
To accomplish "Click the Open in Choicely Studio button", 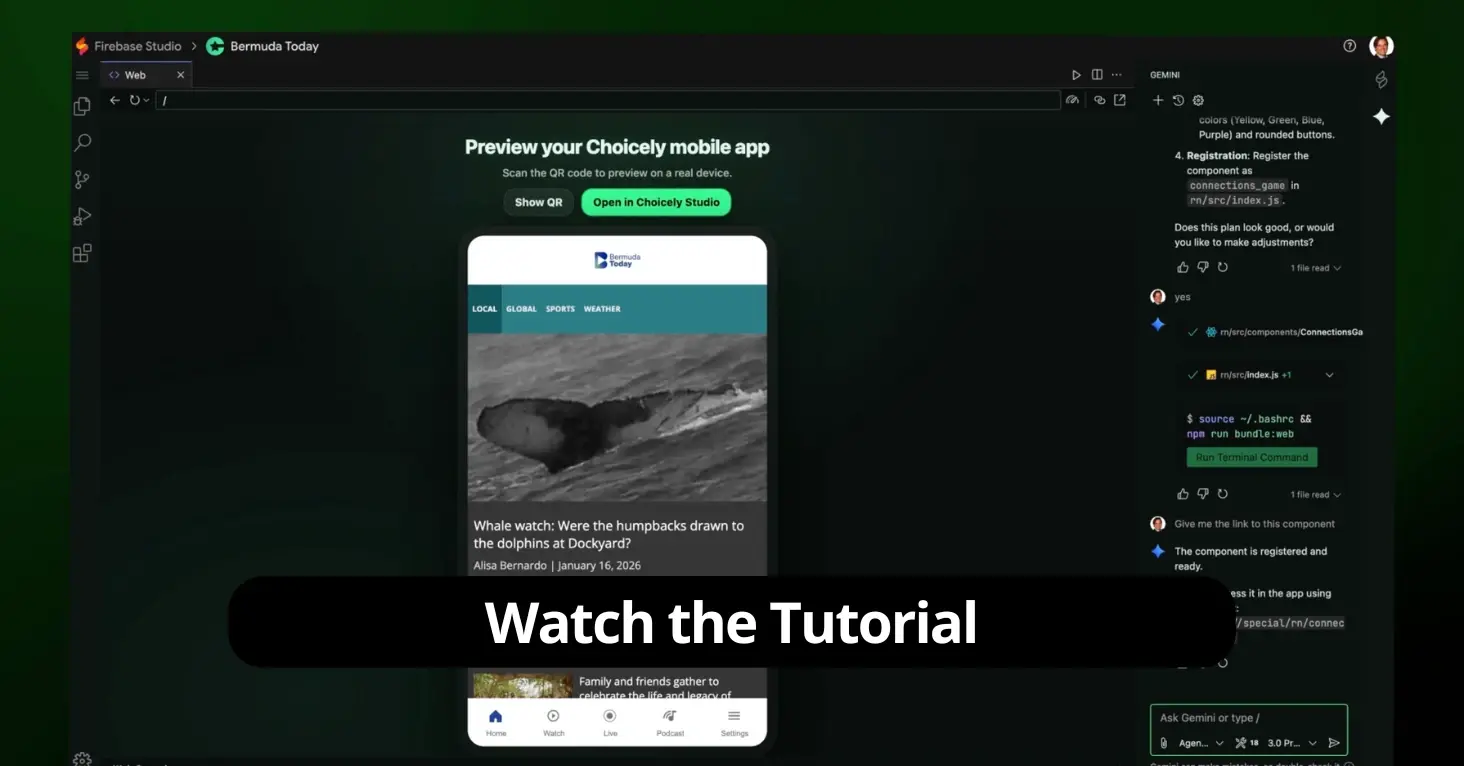I will pyautogui.click(x=655, y=202).
